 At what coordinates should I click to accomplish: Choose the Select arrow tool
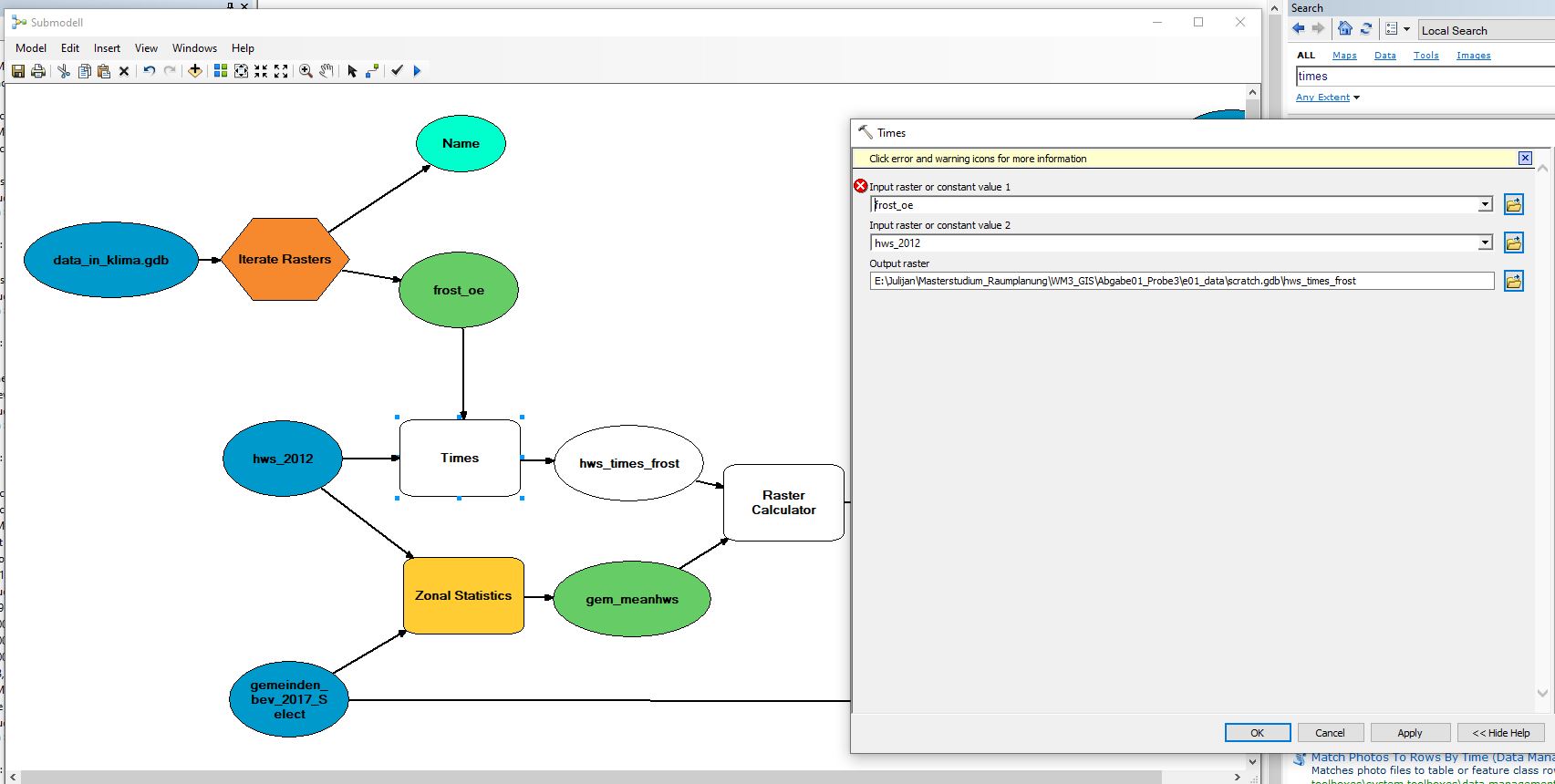click(352, 71)
